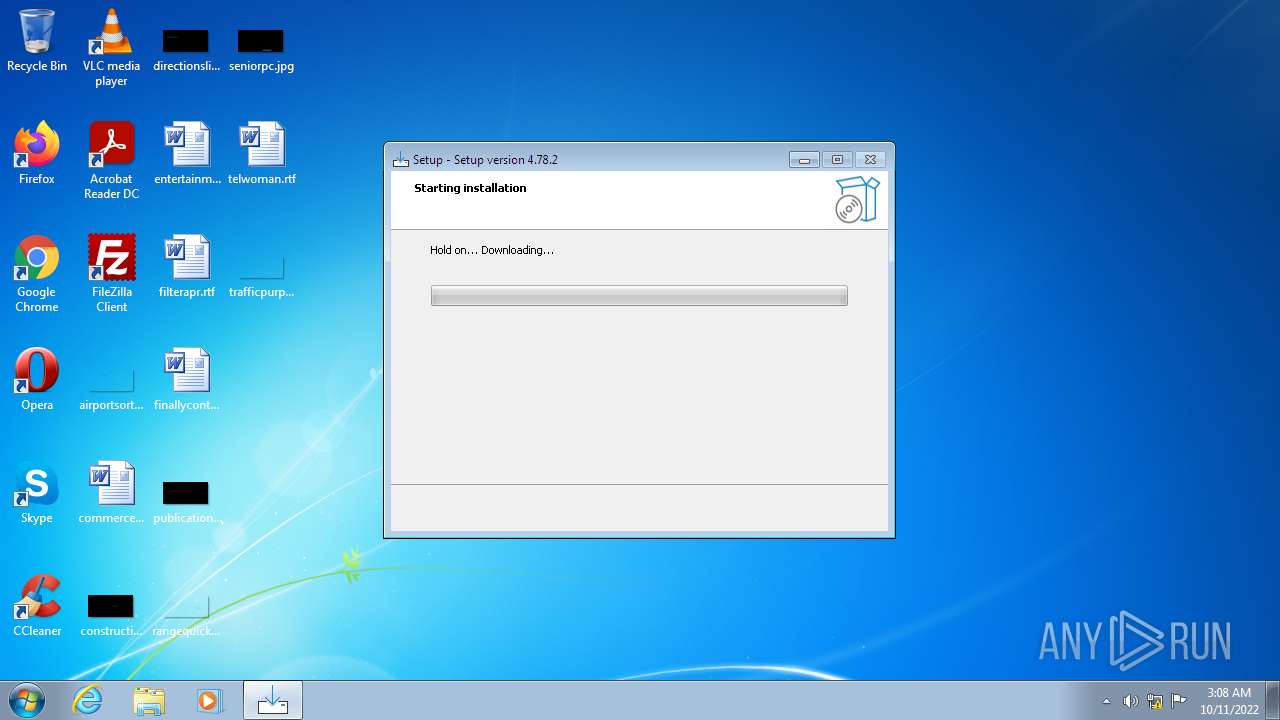Select the directionsli... desktop file
The height and width of the screenshot is (720, 1280).
pyautogui.click(x=186, y=50)
